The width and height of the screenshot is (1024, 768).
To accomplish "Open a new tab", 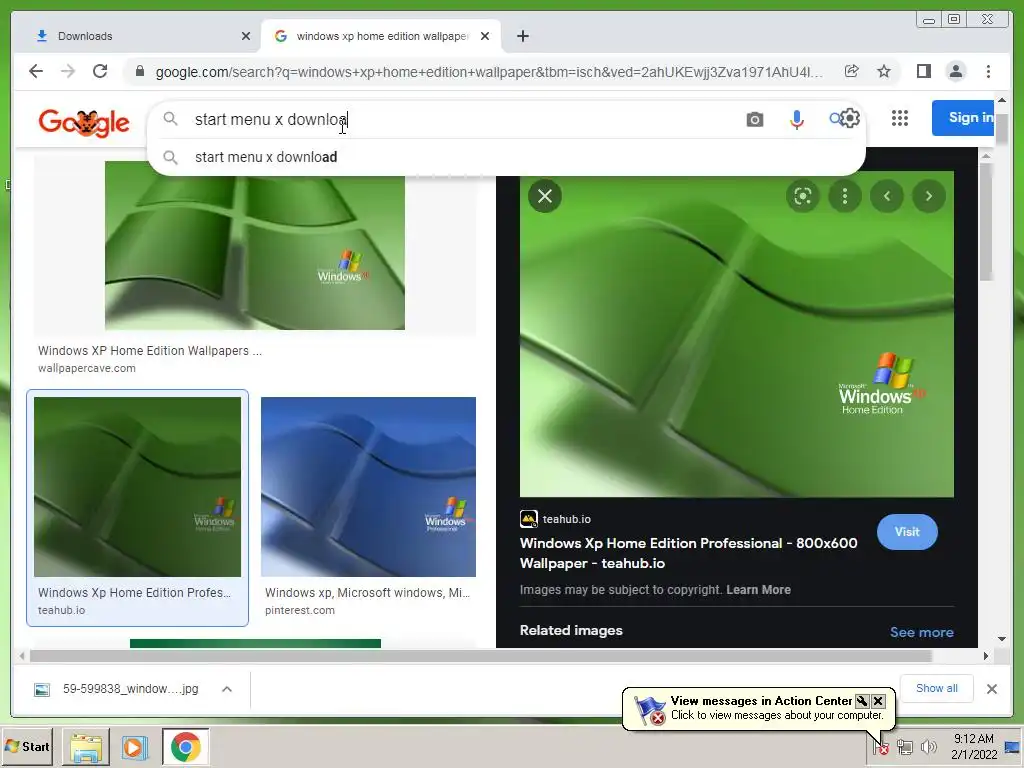I will [522, 36].
